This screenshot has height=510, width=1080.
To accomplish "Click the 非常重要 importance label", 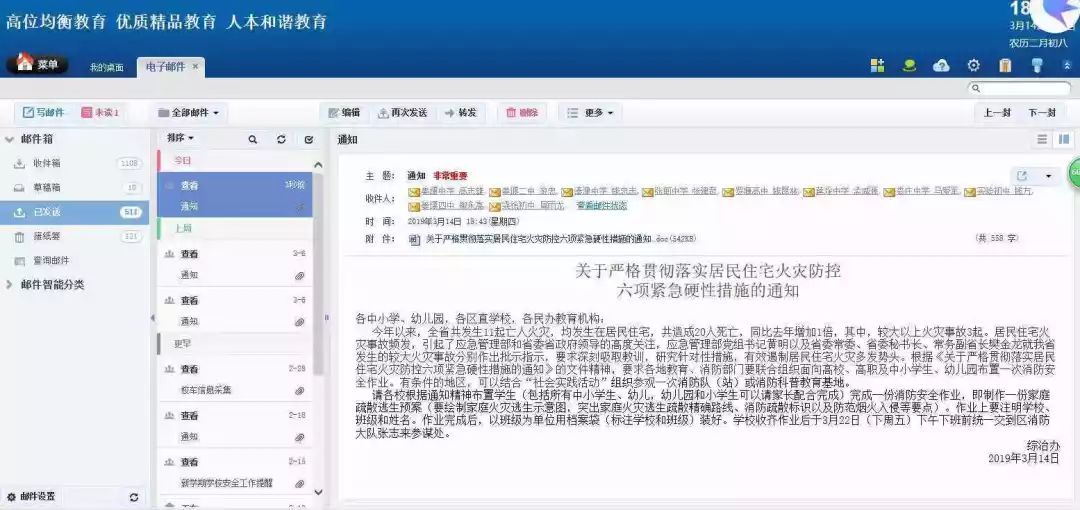I will coord(450,176).
